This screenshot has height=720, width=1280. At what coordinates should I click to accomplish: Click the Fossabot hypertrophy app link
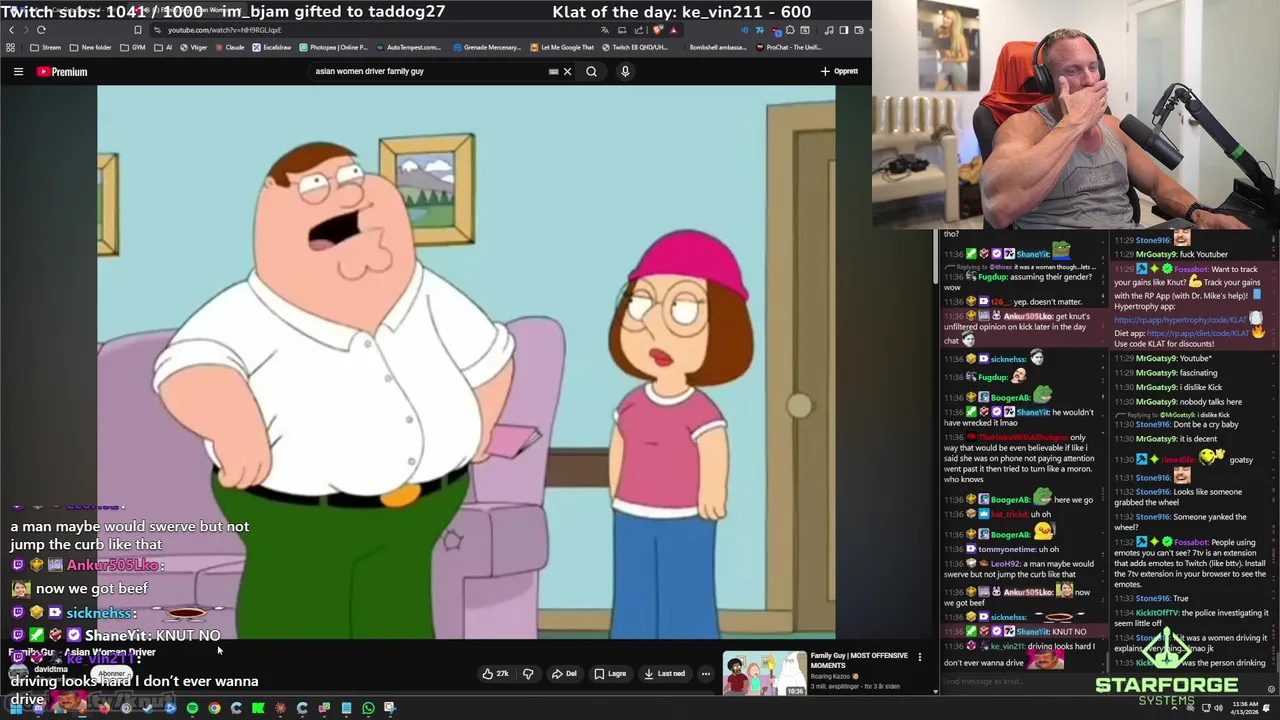point(1180,319)
